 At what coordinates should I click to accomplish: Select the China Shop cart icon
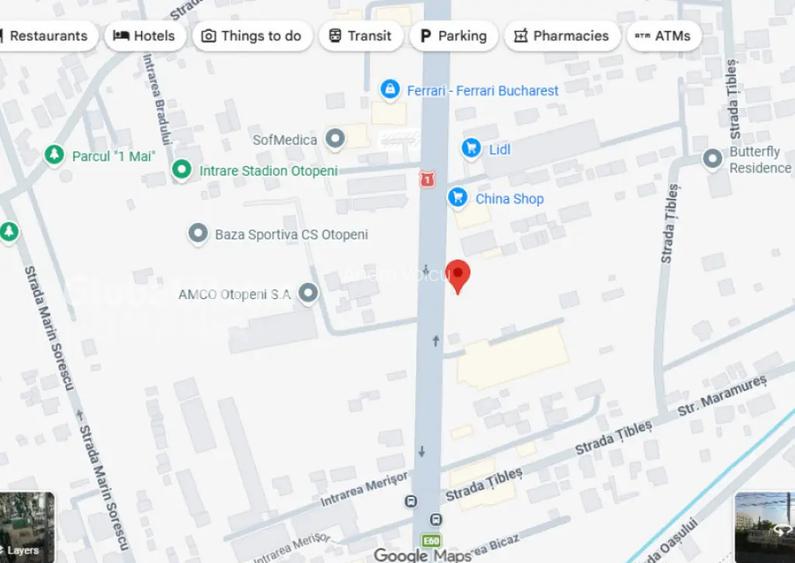tap(458, 197)
